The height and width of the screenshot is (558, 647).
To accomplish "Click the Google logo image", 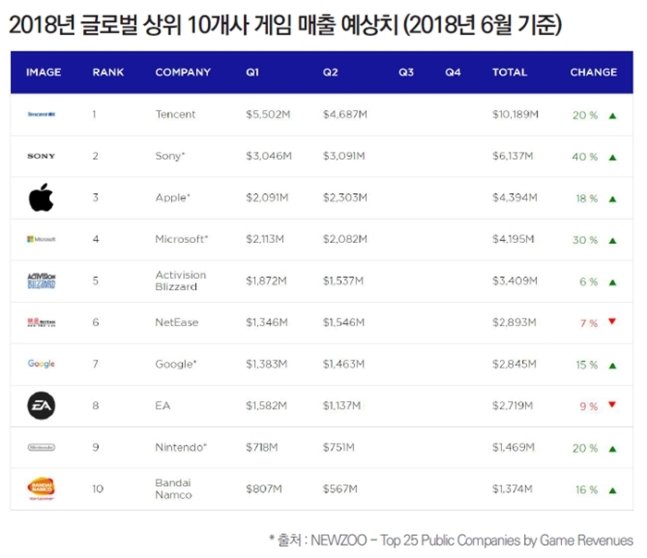I will tap(41, 364).
